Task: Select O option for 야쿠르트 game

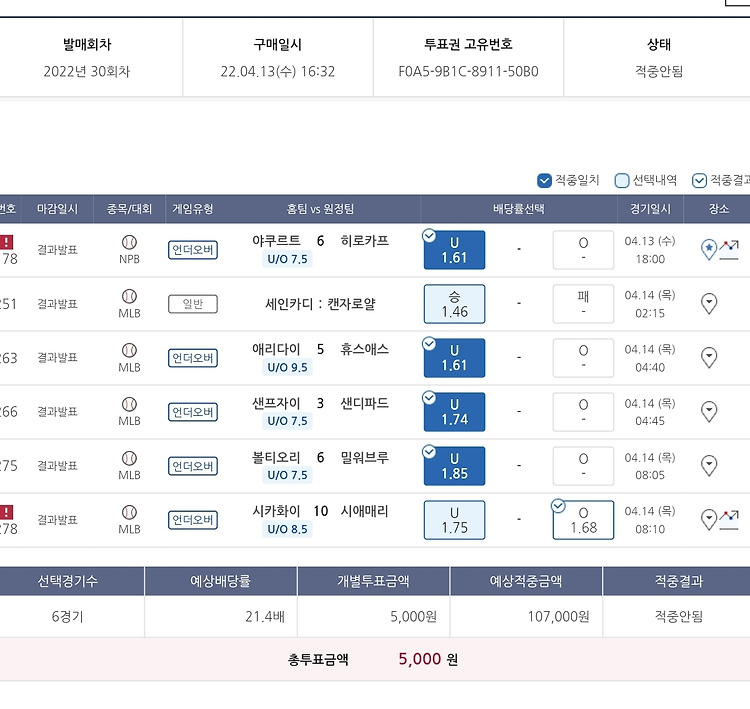Action: pyautogui.click(x=583, y=250)
